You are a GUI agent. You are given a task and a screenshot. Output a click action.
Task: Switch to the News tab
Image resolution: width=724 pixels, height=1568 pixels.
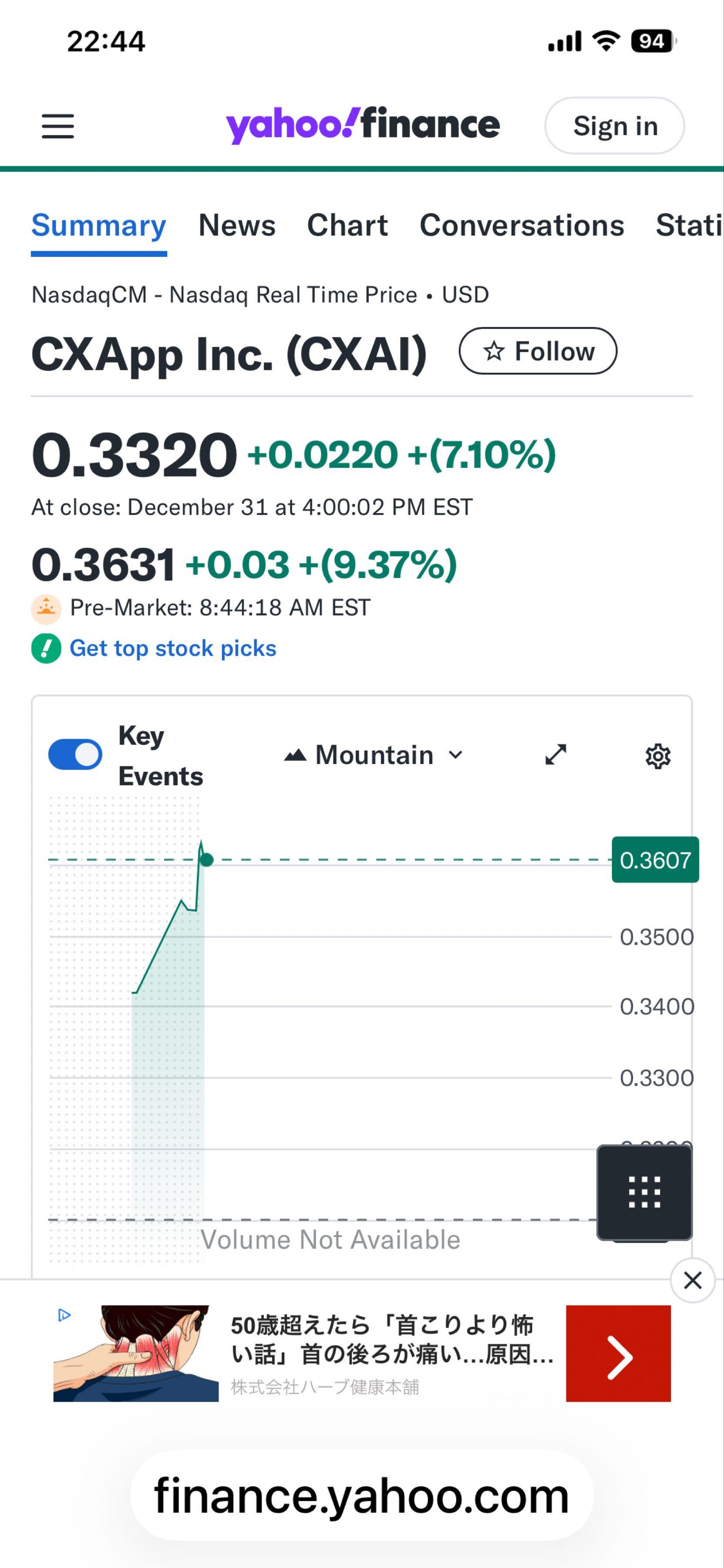pos(237,225)
